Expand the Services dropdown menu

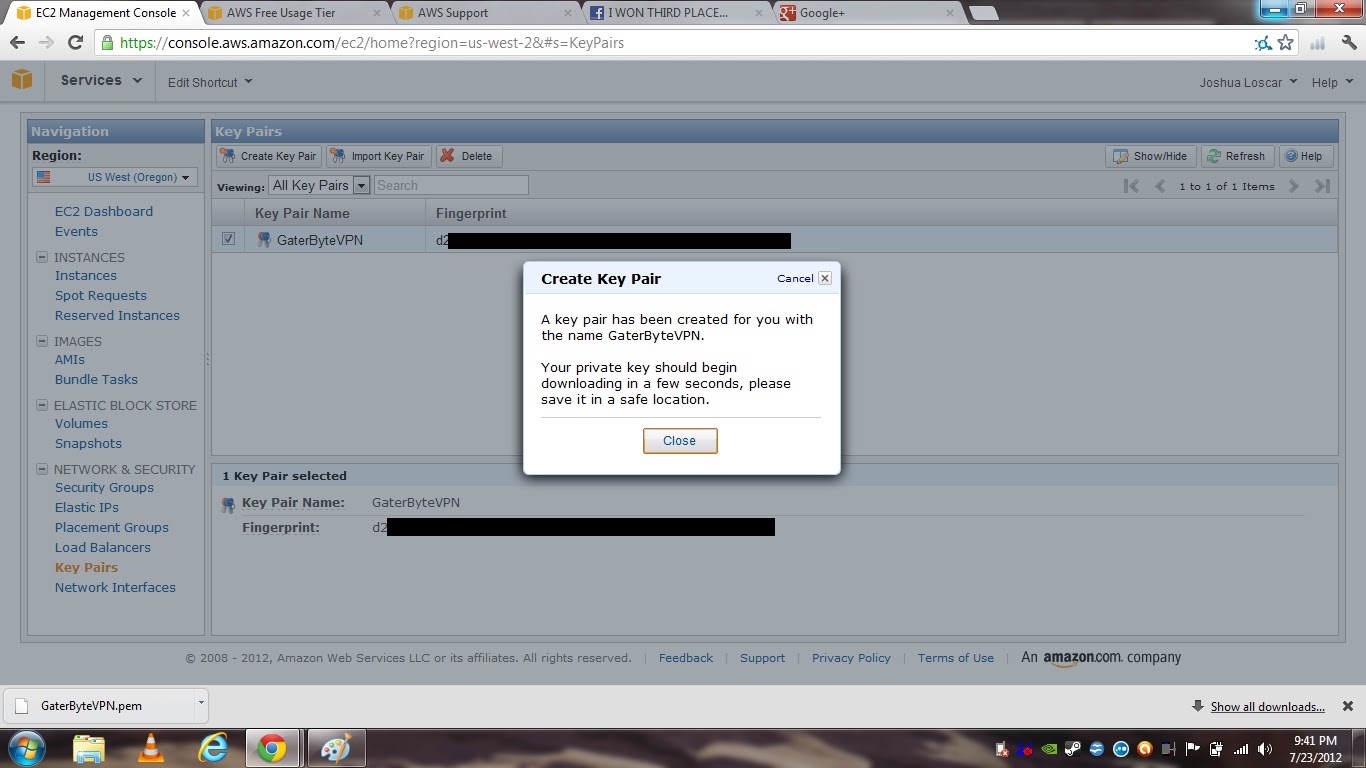[x=100, y=80]
